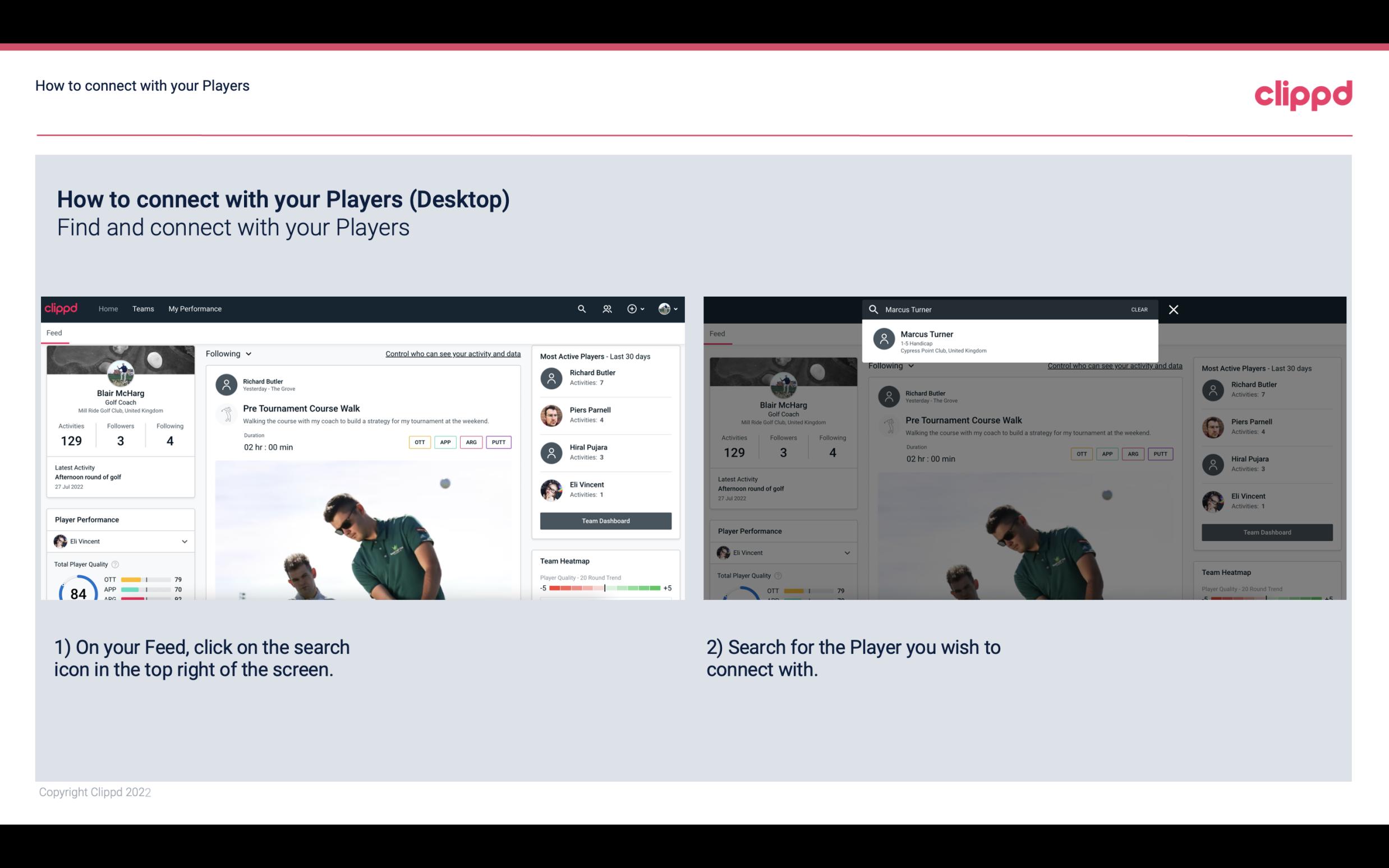Viewport: 1389px width, 868px height.
Task: Click the OTT performance category icon
Action: (419, 442)
